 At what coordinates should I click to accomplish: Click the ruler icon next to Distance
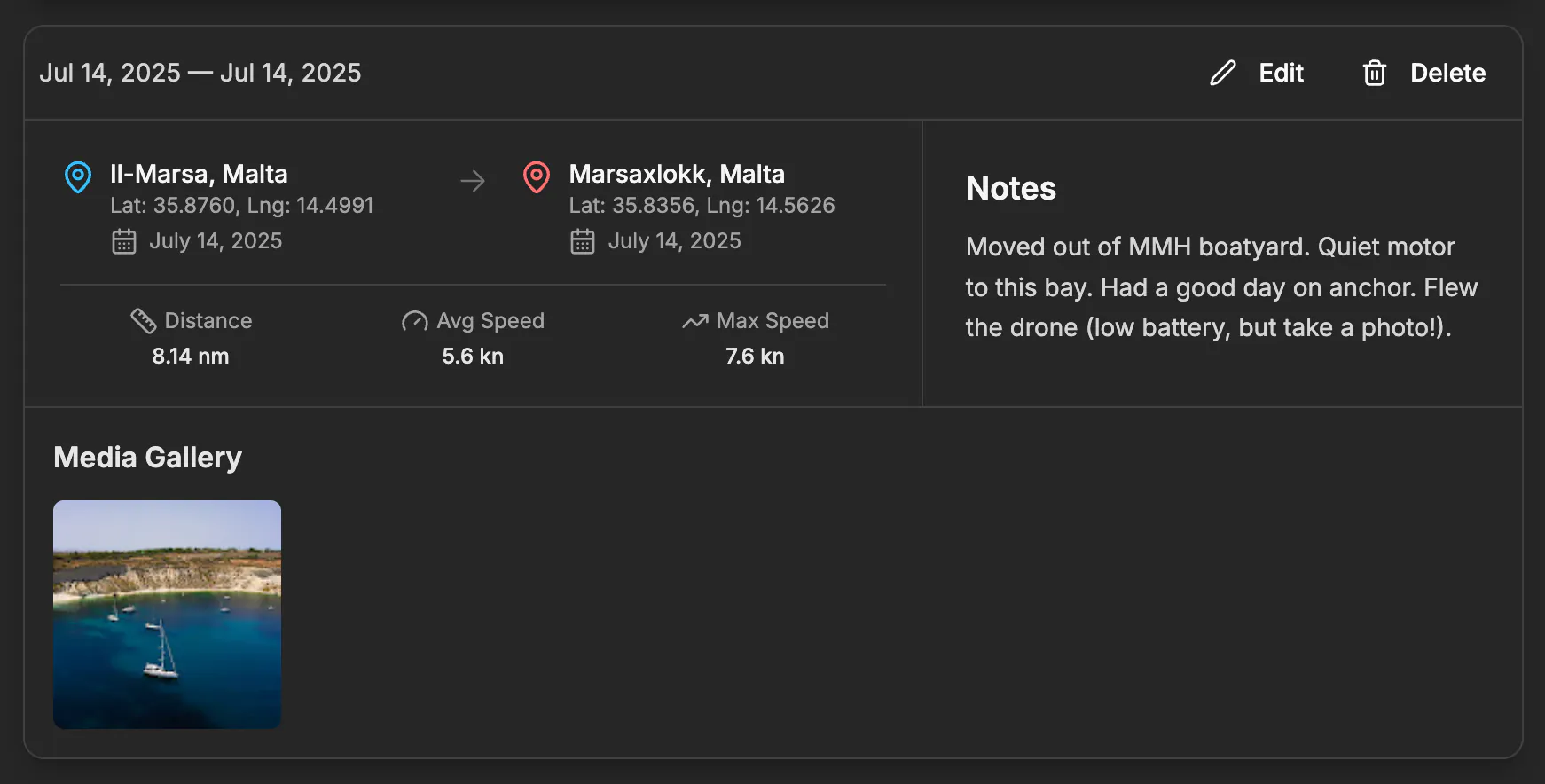tap(145, 320)
